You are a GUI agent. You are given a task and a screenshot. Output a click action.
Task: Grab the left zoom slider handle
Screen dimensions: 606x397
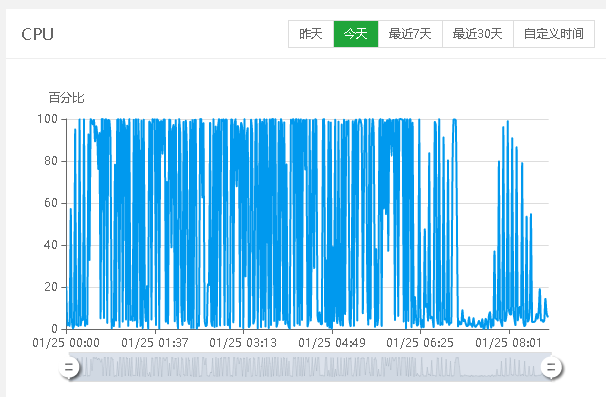[69, 367]
